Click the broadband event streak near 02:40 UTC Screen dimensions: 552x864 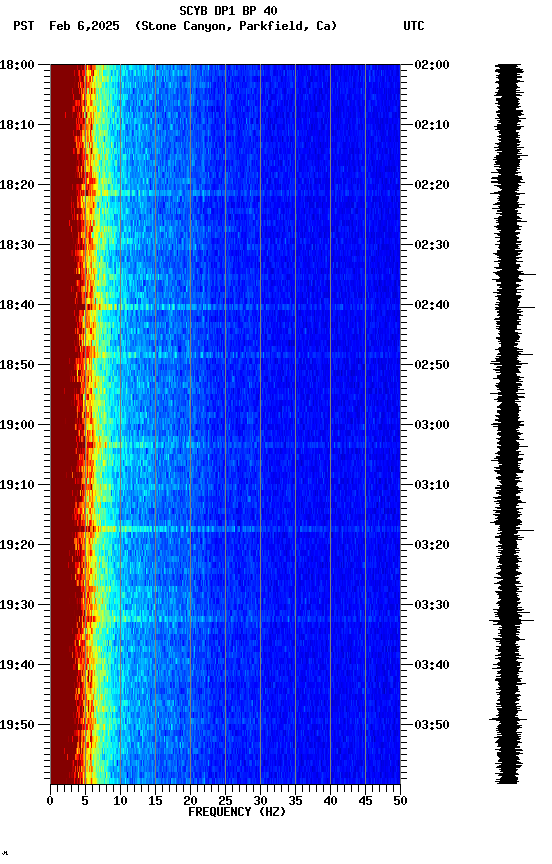(x=225, y=307)
